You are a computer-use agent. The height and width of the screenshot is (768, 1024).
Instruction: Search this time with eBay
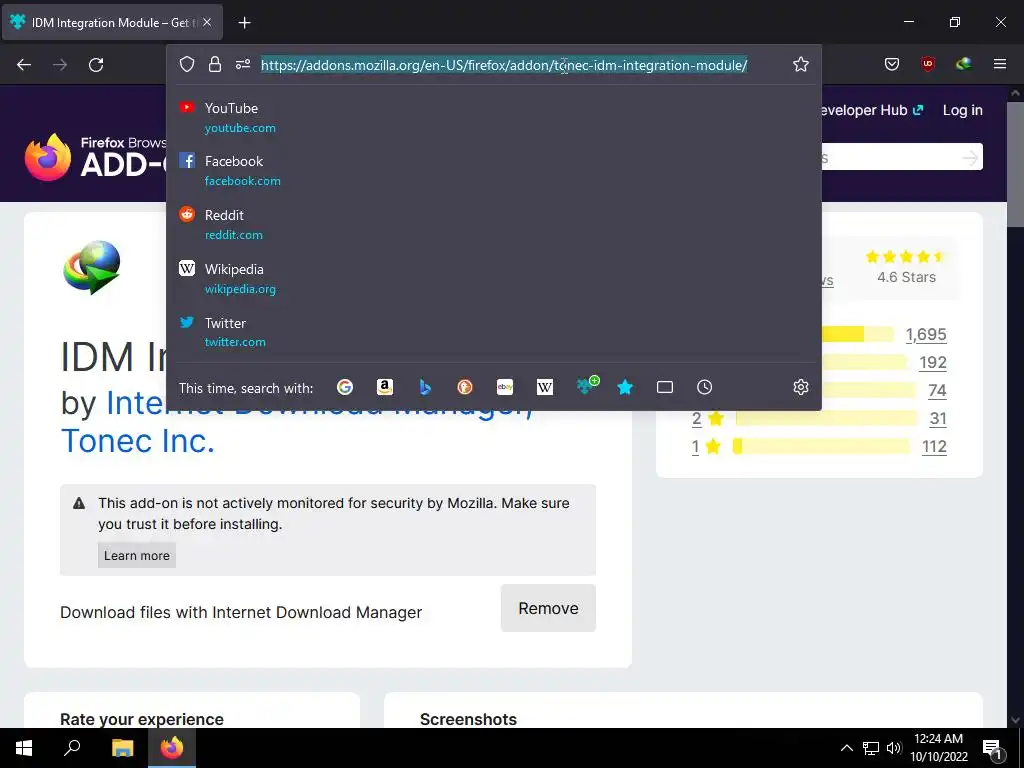click(x=505, y=387)
